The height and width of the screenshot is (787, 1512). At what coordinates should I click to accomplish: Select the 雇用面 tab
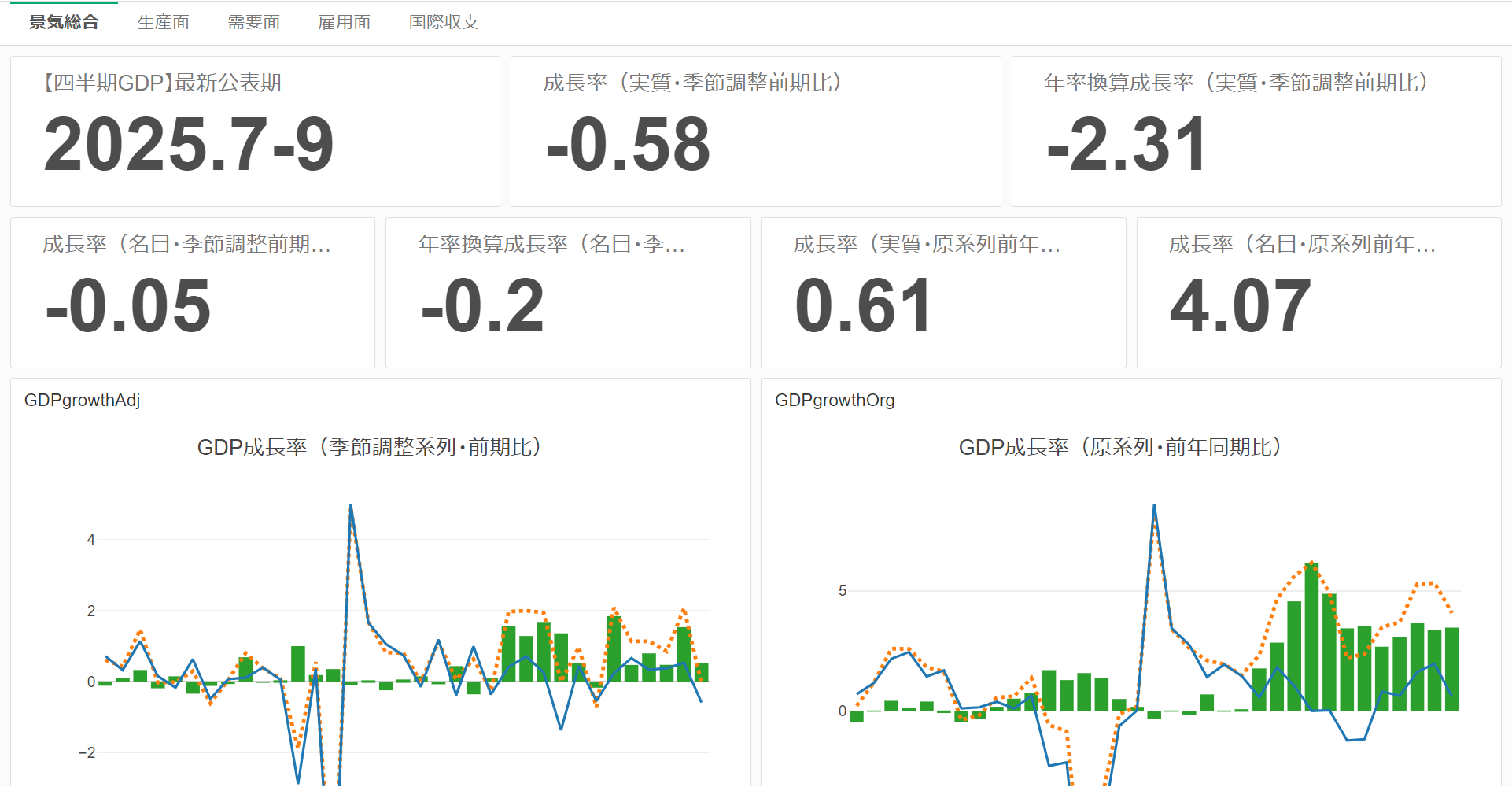coord(344,22)
